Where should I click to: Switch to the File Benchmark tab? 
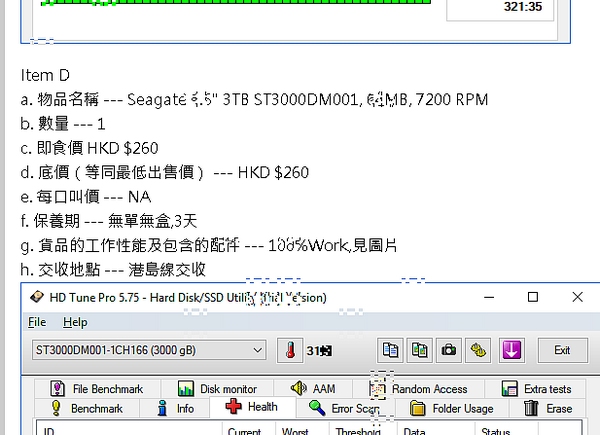point(97,389)
